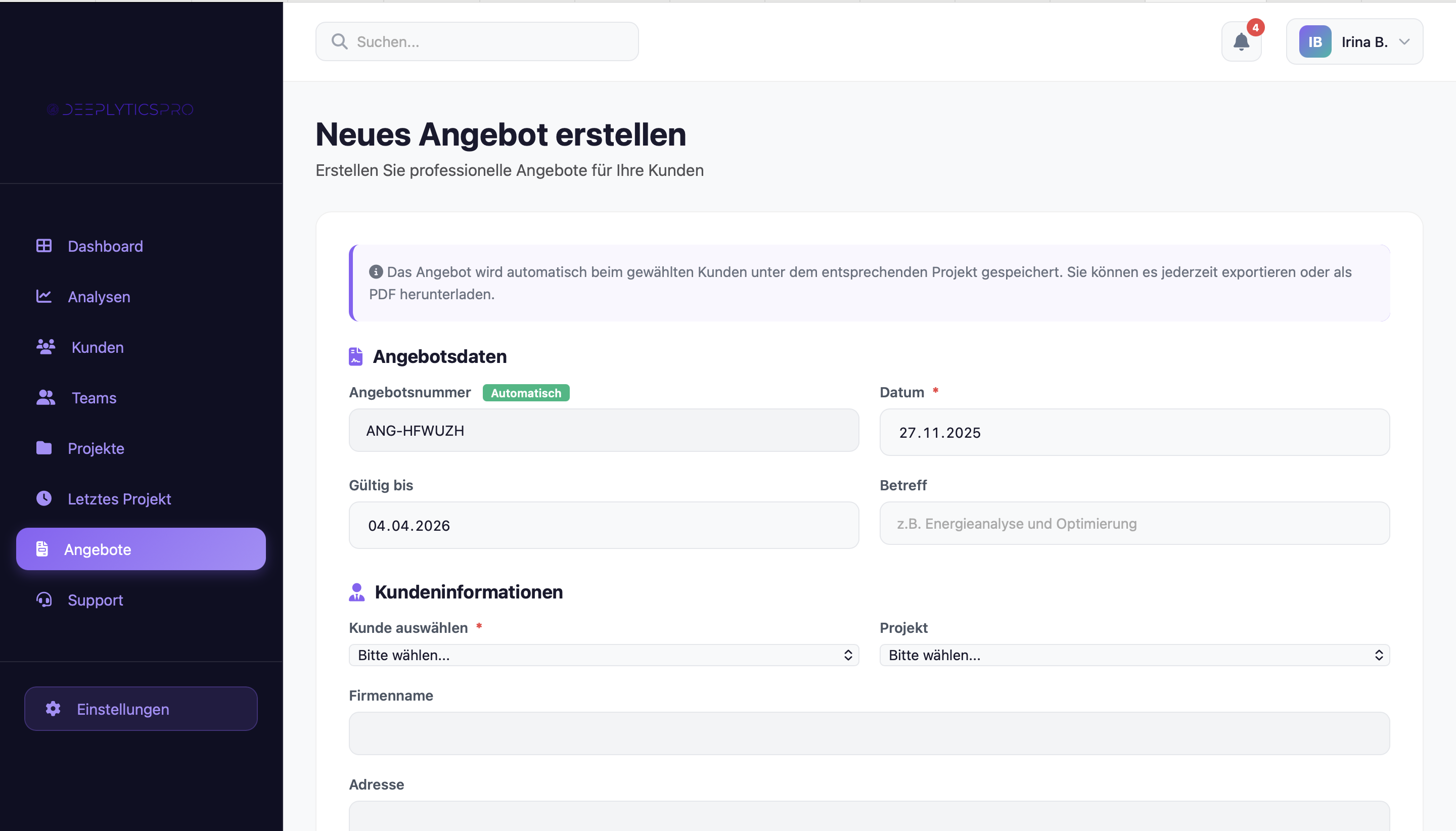The height and width of the screenshot is (831, 1456).
Task: Click the Gültig bis field 04.04.2026
Action: pos(604,525)
